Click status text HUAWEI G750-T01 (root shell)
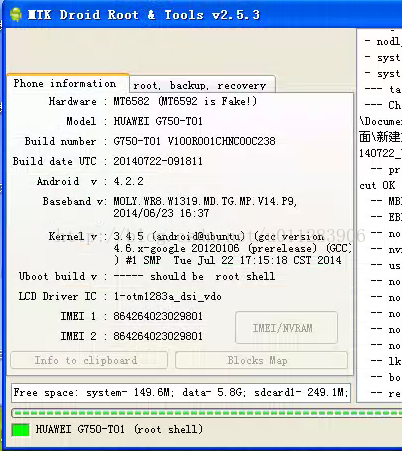The width and height of the screenshot is (402, 451). (119, 429)
